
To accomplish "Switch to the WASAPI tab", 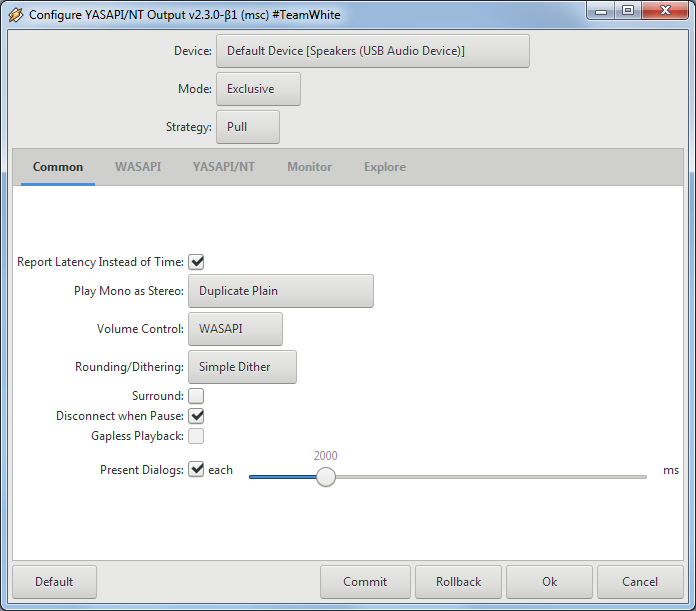I will (x=138, y=167).
